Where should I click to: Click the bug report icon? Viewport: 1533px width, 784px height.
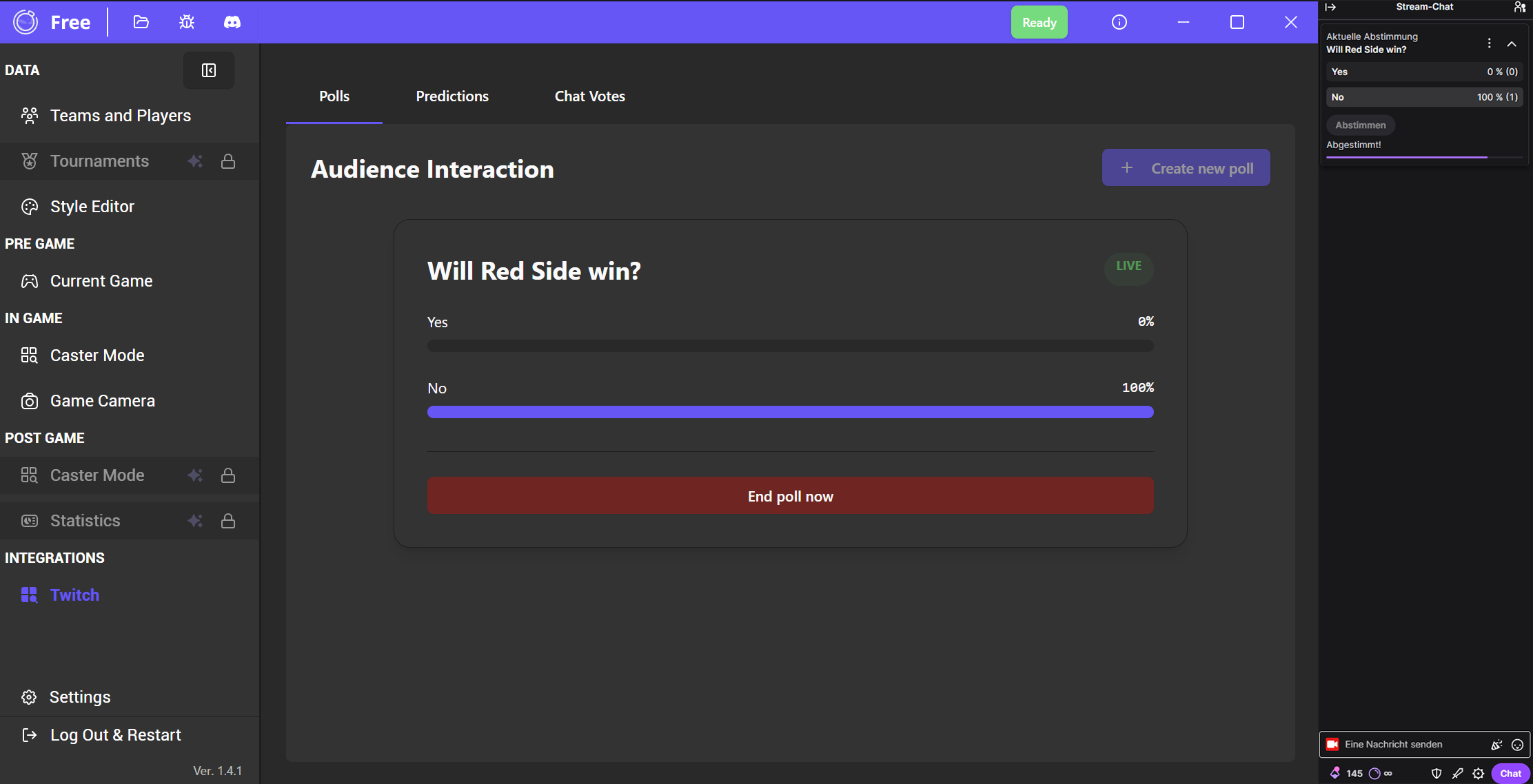coord(187,22)
